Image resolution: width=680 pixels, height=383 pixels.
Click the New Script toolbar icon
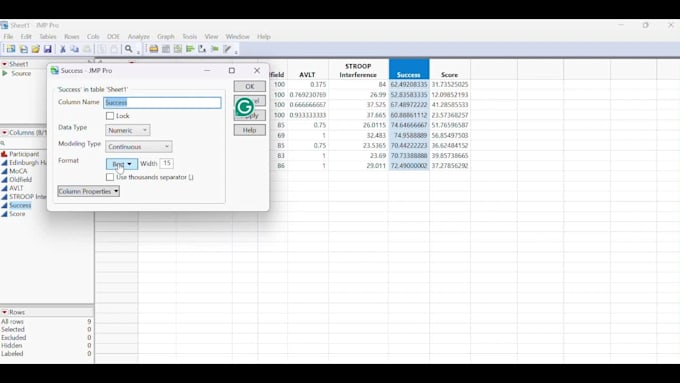tap(23, 49)
